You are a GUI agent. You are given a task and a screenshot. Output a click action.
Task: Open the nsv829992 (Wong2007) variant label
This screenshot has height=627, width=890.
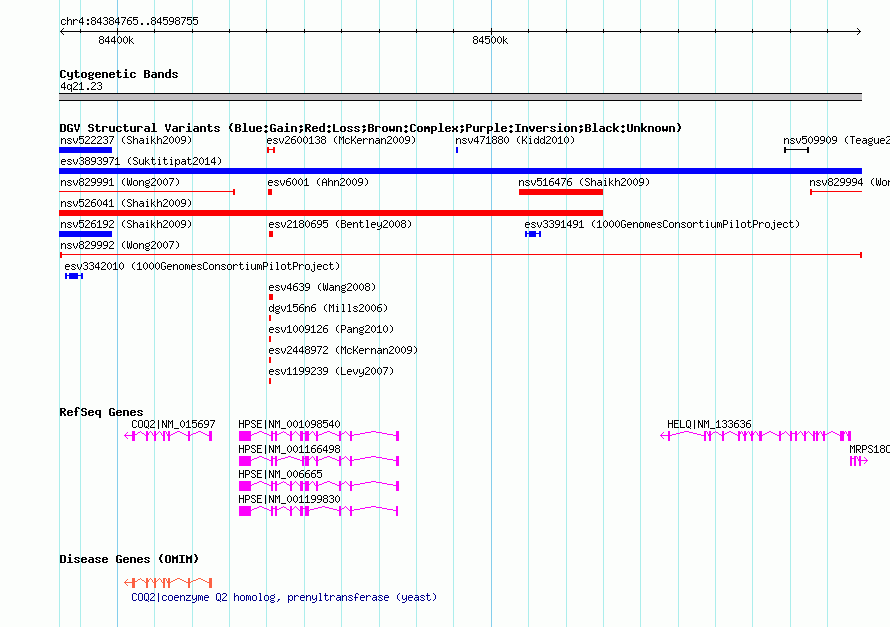[120, 245]
